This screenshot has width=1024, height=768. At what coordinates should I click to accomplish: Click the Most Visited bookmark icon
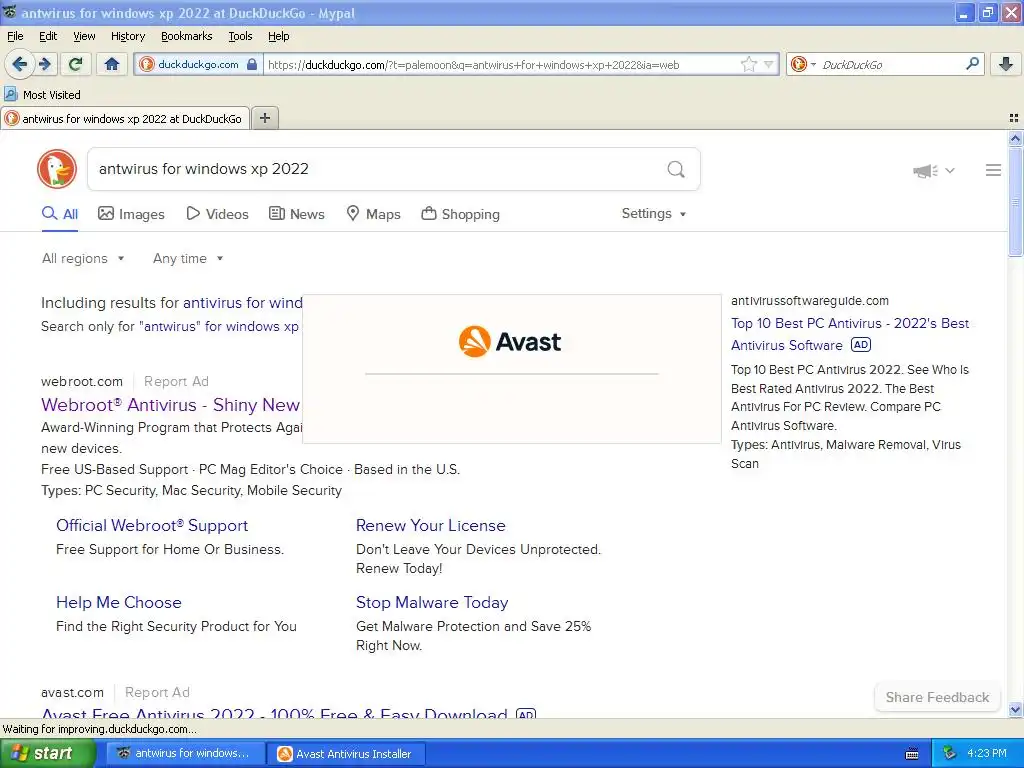tap(10, 94)
